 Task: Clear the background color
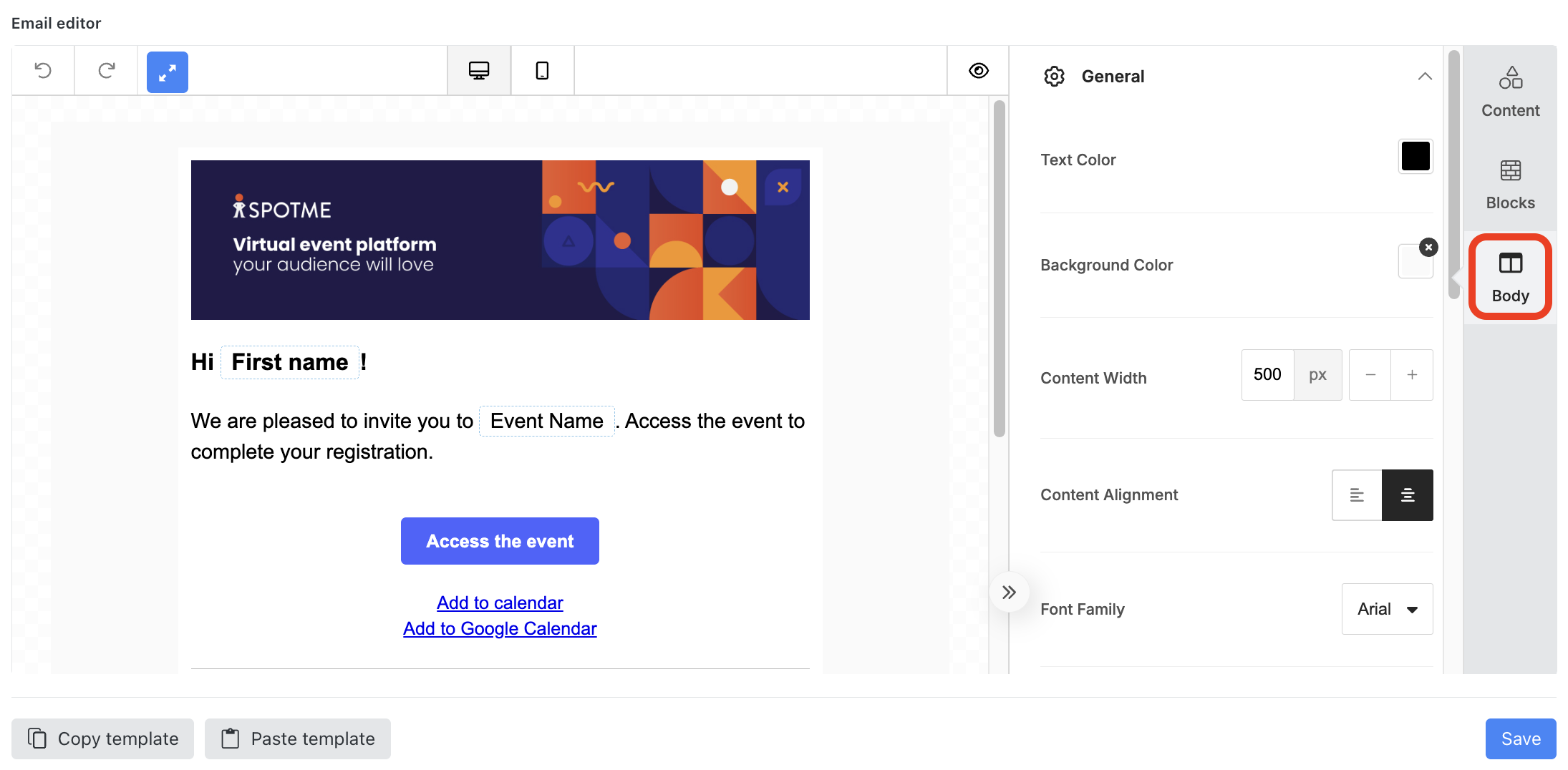coord(1428,247)
